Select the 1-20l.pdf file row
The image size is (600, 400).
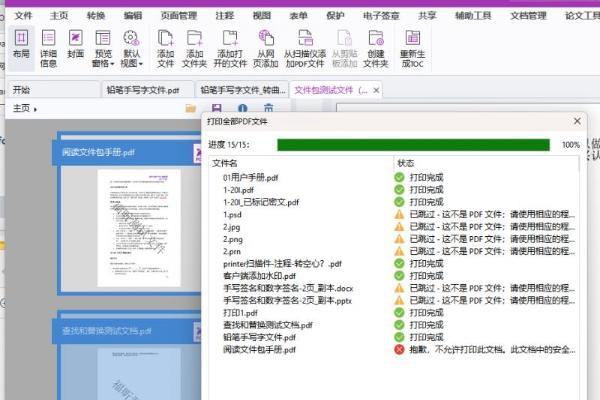(393, 190)
